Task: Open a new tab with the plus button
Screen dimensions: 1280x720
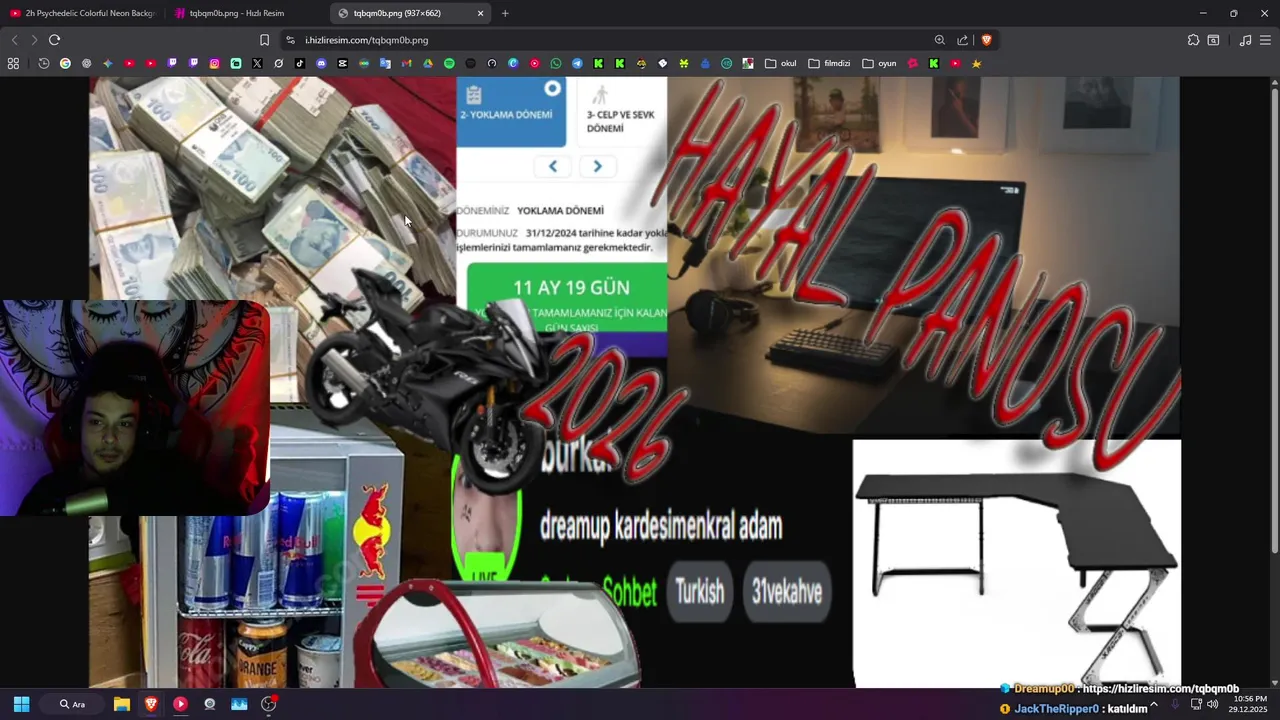Action: [505, 13]
